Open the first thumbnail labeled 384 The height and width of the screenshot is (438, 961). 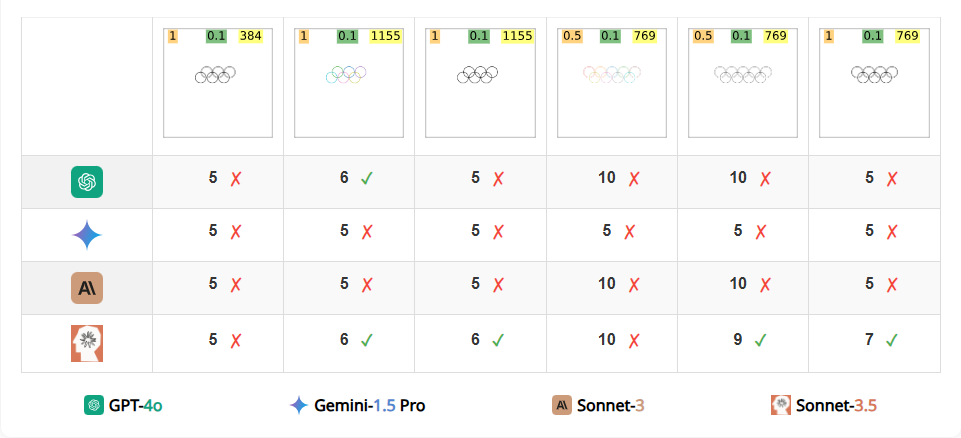click(x=218, y=83)
